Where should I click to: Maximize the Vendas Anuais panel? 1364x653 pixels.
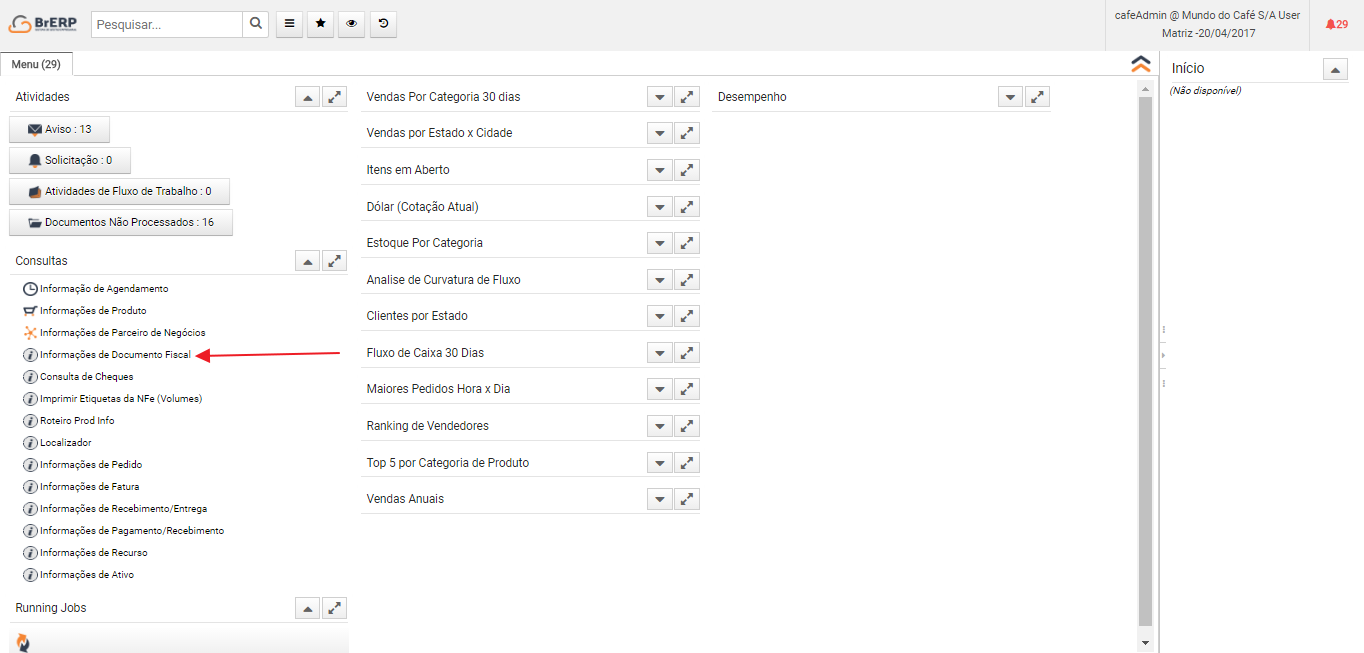pos(687,499)
